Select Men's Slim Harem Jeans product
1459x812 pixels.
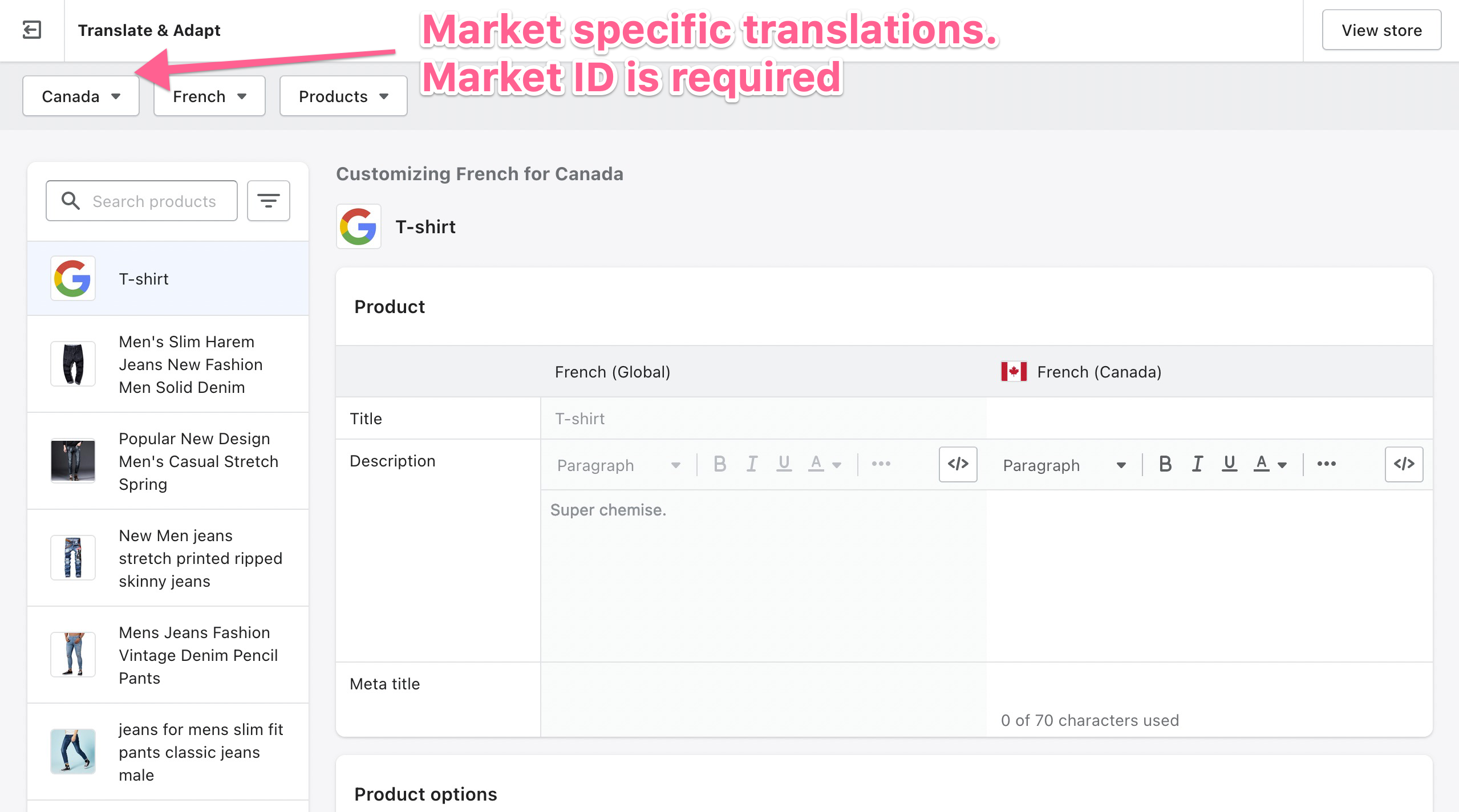(168, 364)
